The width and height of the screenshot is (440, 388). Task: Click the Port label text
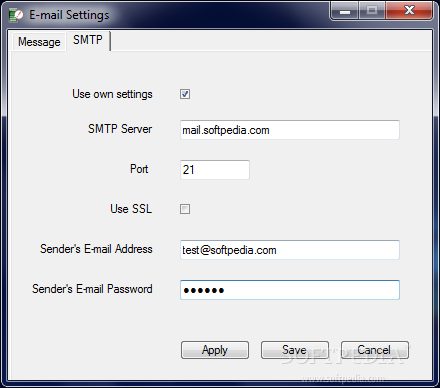(139, 169)
